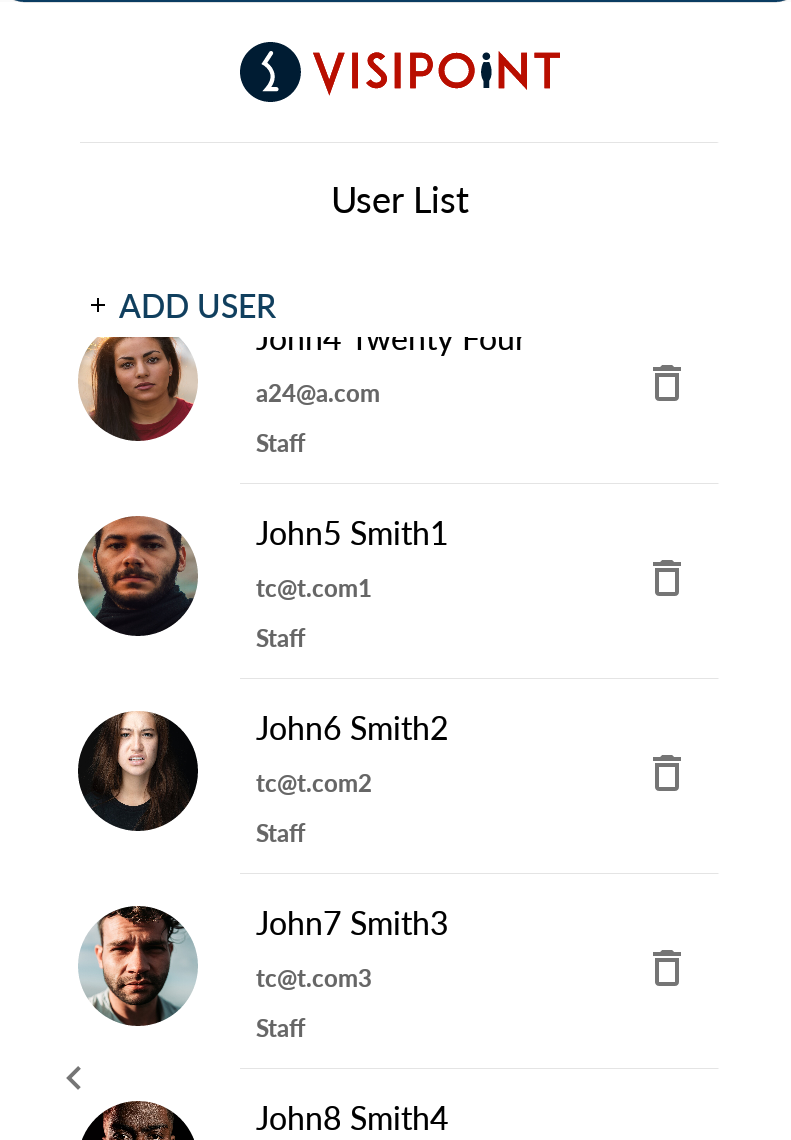Click the VisiPoint red wordmark

coord(436,72)
